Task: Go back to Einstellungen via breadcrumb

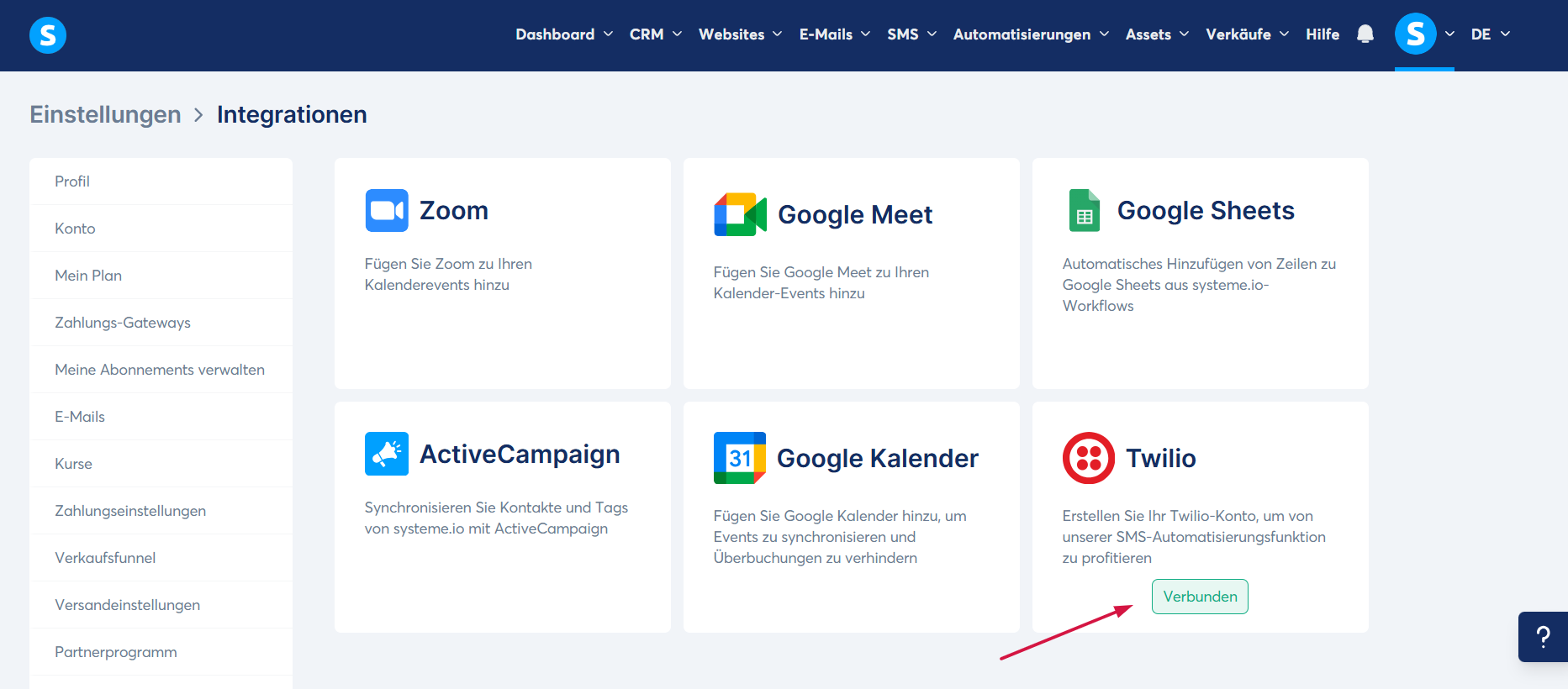Action: pos(105,114)
